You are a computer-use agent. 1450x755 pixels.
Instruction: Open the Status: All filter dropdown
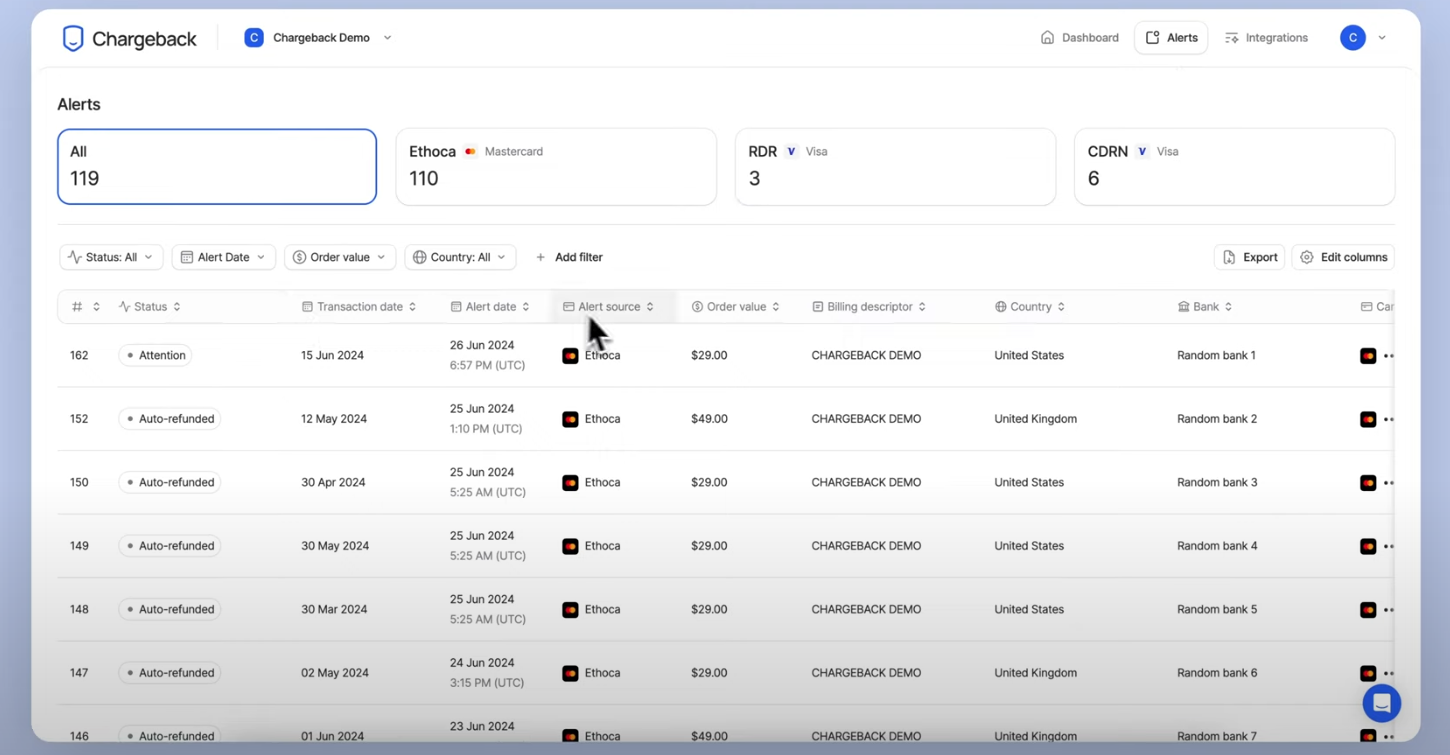tap(110, 257)
